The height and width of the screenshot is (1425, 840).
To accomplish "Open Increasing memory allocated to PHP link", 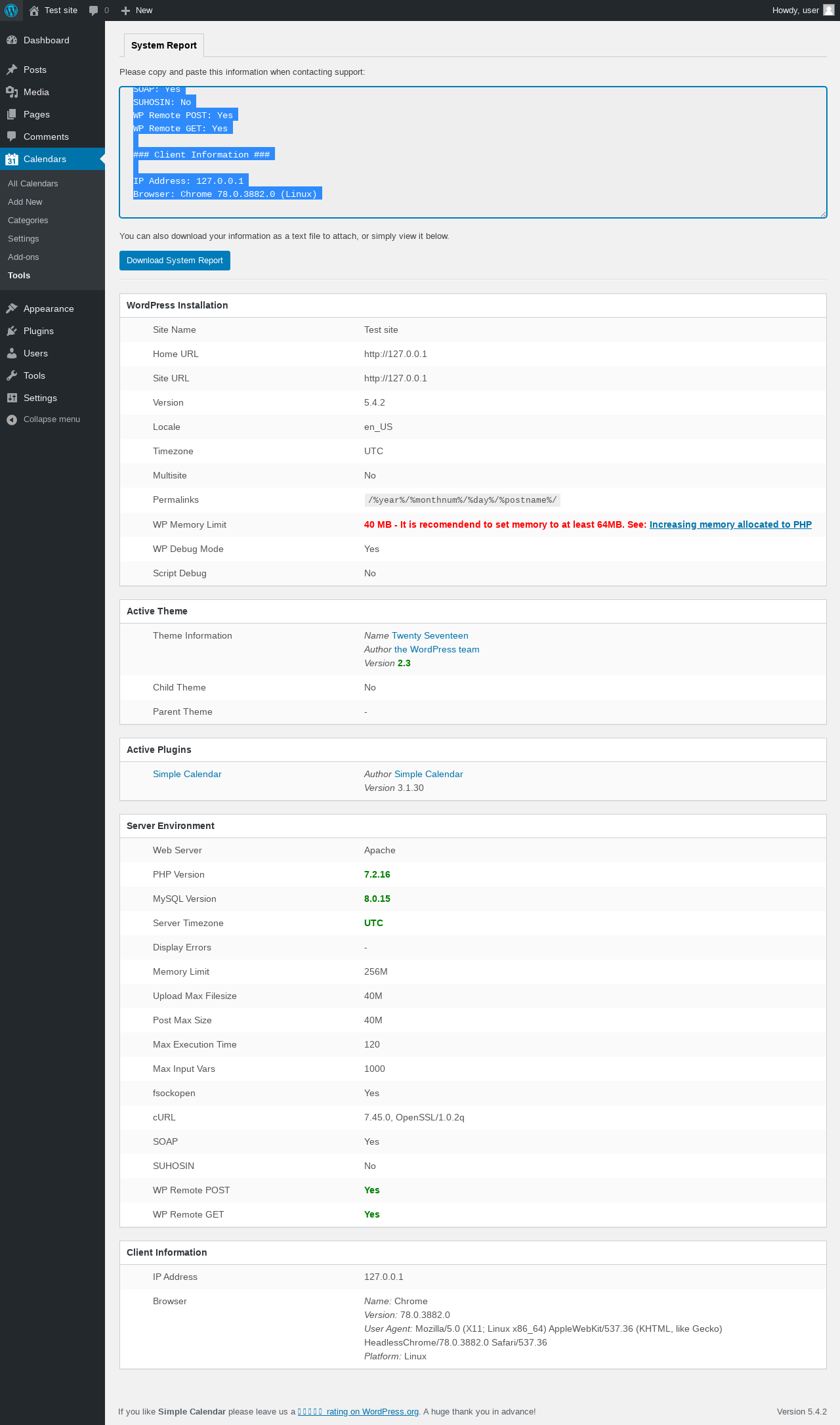I will click(x=730, y=524).
